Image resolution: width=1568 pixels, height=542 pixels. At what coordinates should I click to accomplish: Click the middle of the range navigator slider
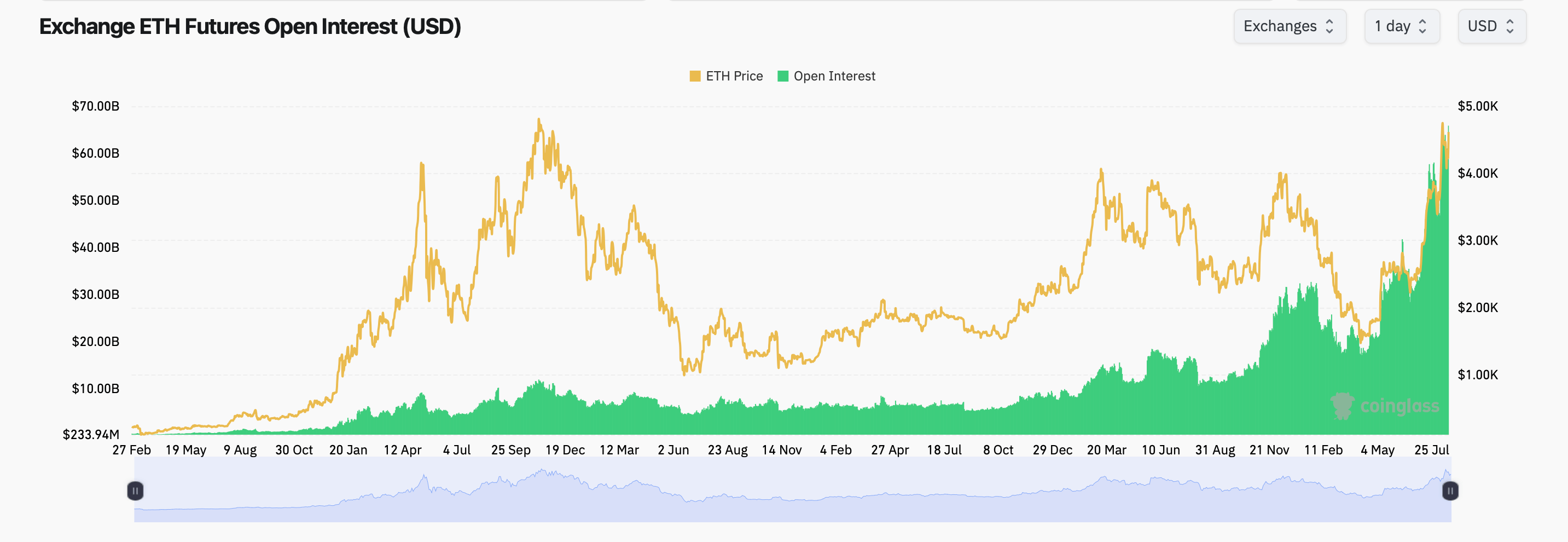[791, 491]
